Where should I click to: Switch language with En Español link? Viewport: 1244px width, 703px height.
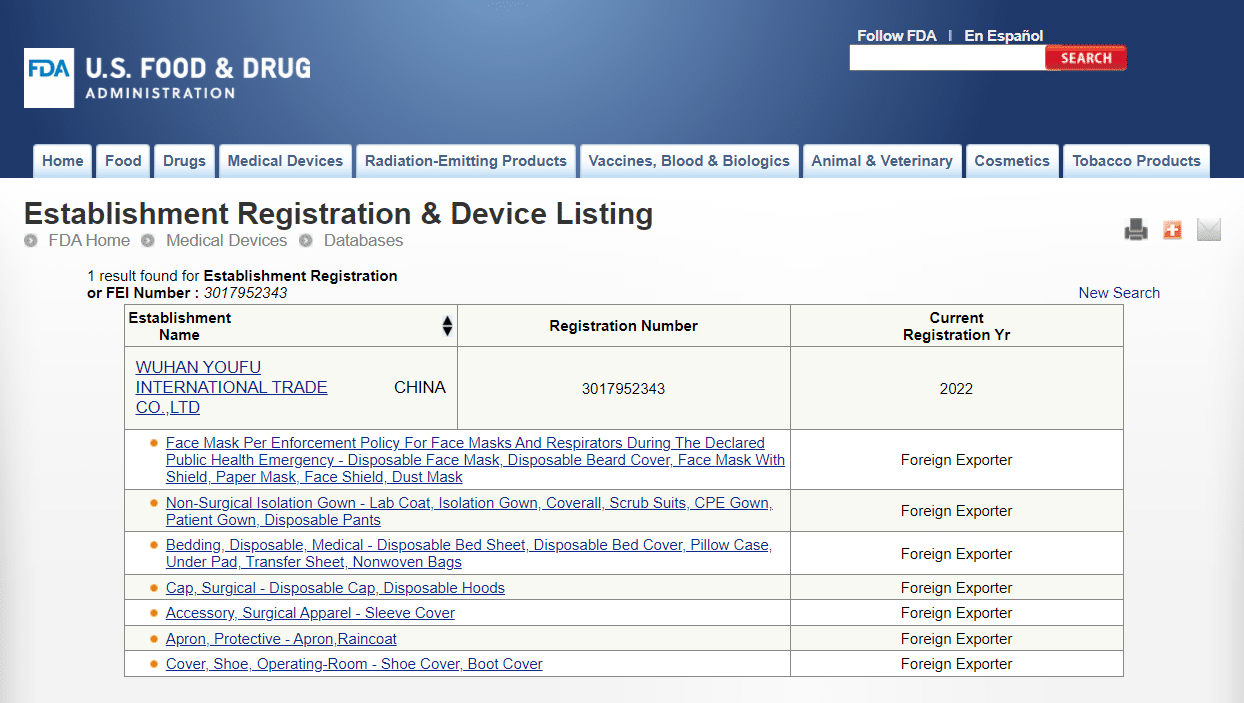tap(1003, 36)
